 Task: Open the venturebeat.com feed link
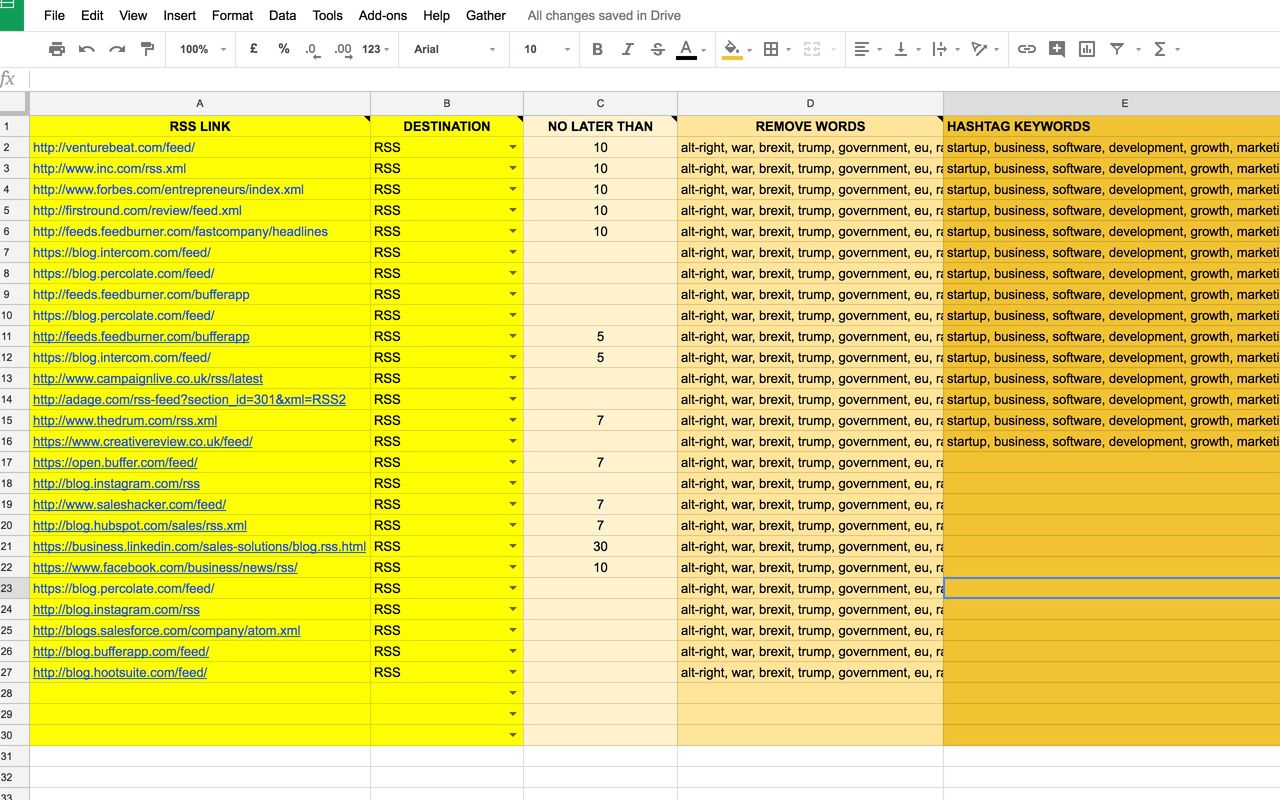click(x=114, y=148)
